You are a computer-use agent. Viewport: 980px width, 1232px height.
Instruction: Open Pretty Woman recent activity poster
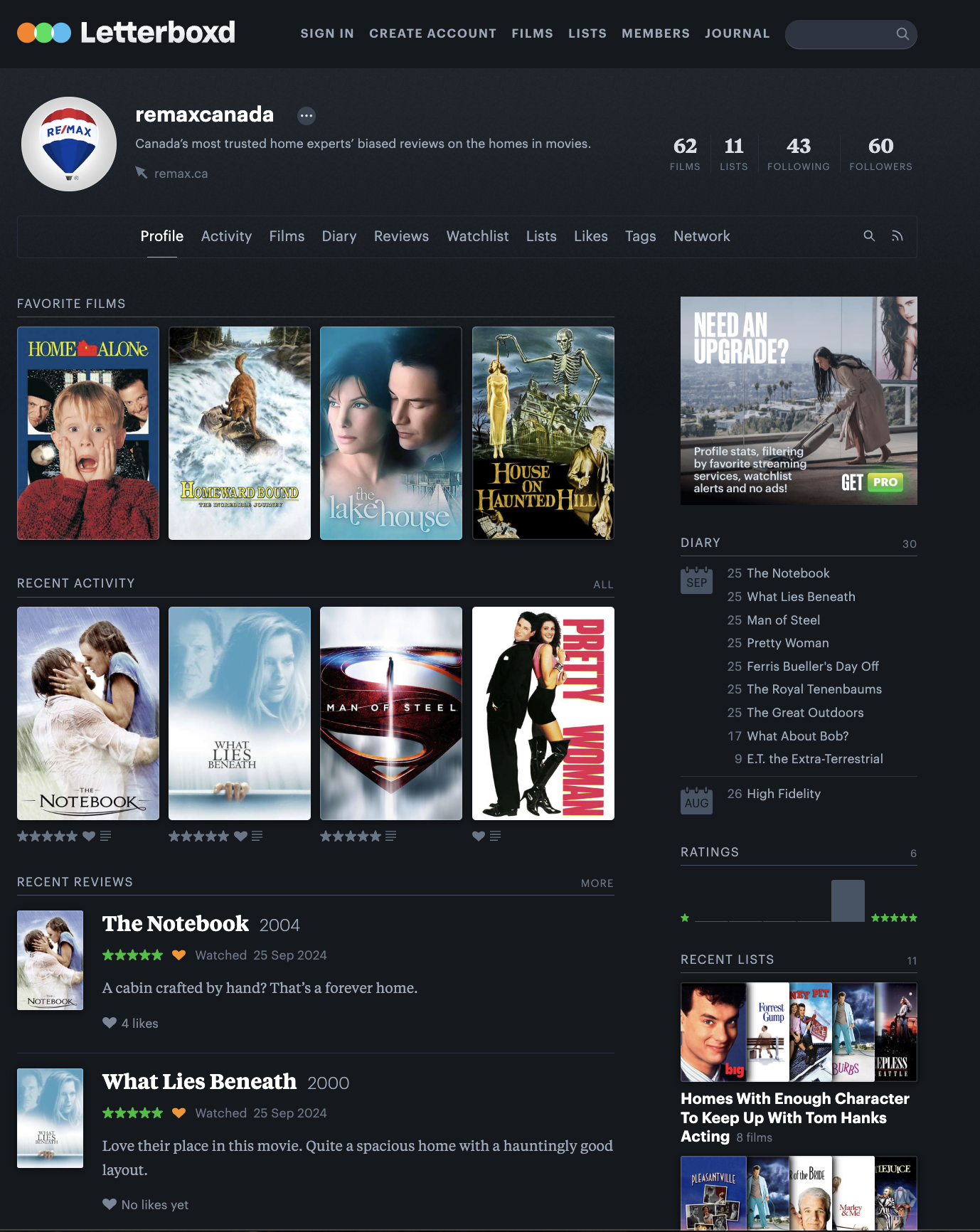point(543,713)
